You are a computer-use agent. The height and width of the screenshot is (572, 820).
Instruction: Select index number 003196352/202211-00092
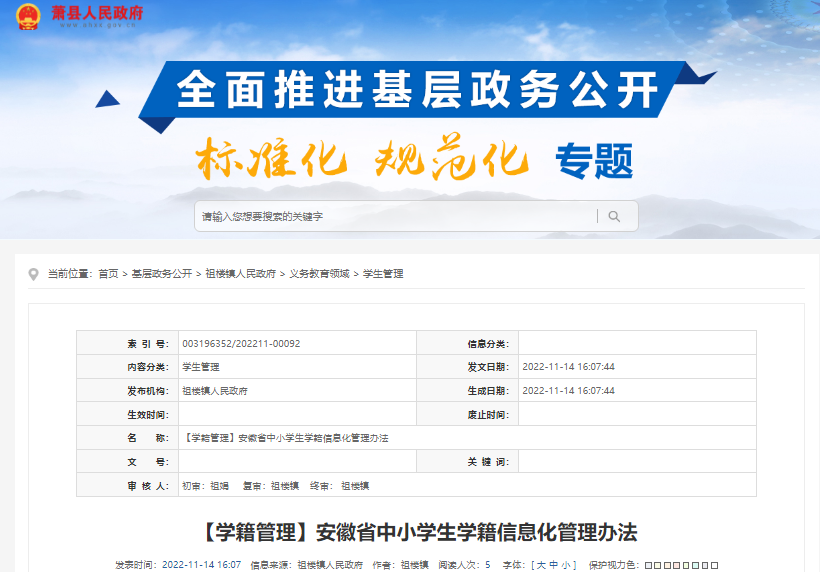coord(241,344)
